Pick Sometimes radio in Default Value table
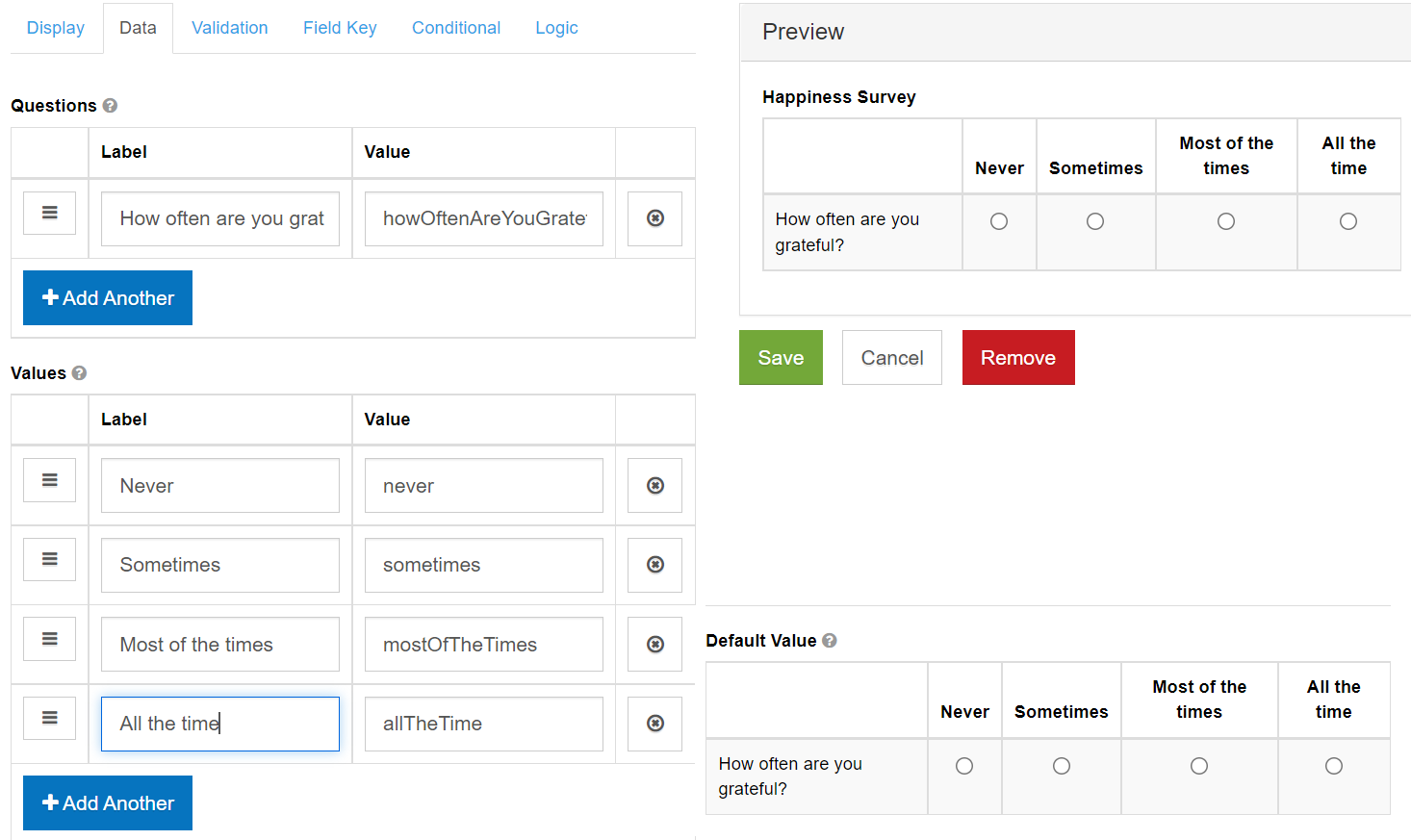 pyautogui.click(x=1061, y=766)
